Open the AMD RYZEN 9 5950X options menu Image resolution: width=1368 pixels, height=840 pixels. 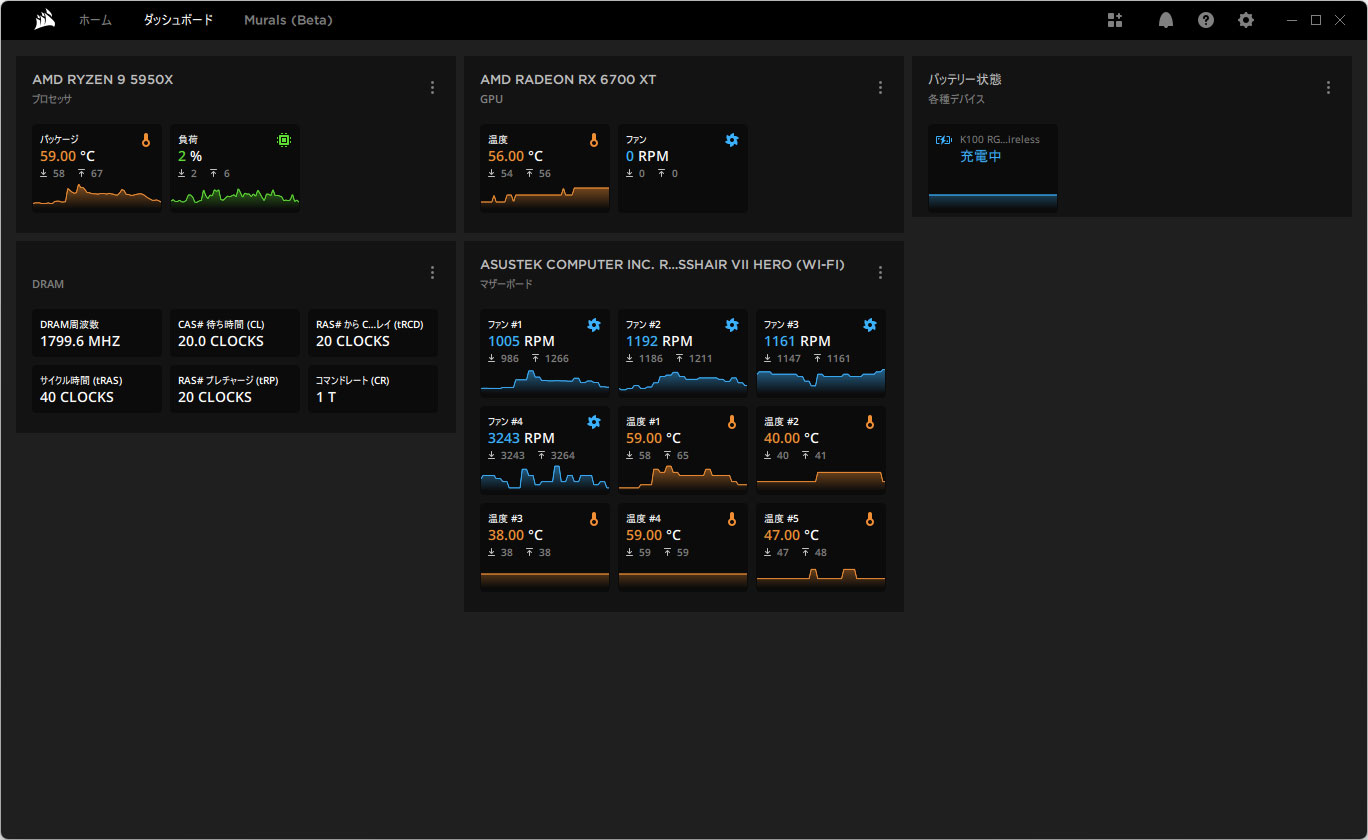pyautogui.click(x=432, y=88)
